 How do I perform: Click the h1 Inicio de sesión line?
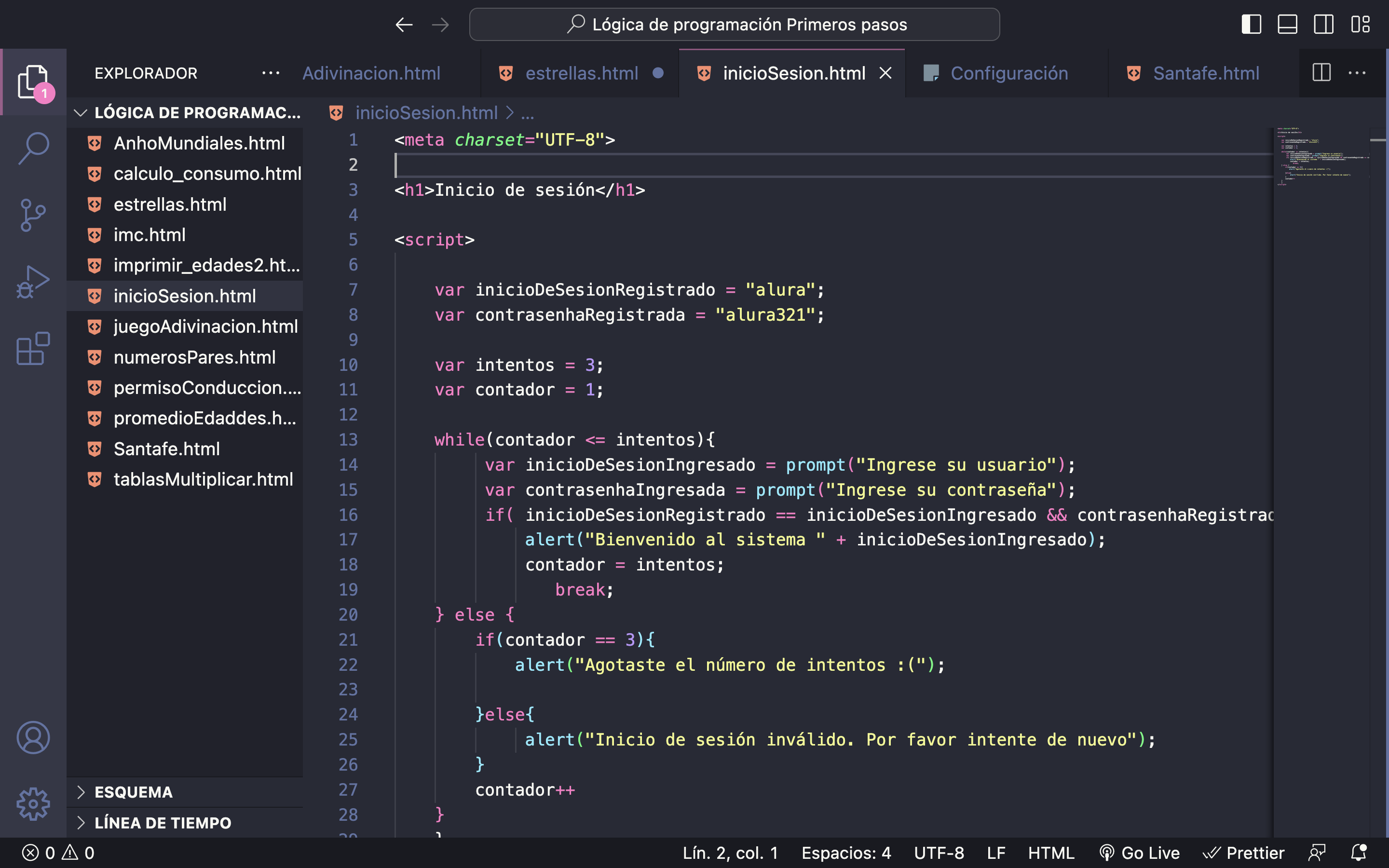click(x=519, y=190)
